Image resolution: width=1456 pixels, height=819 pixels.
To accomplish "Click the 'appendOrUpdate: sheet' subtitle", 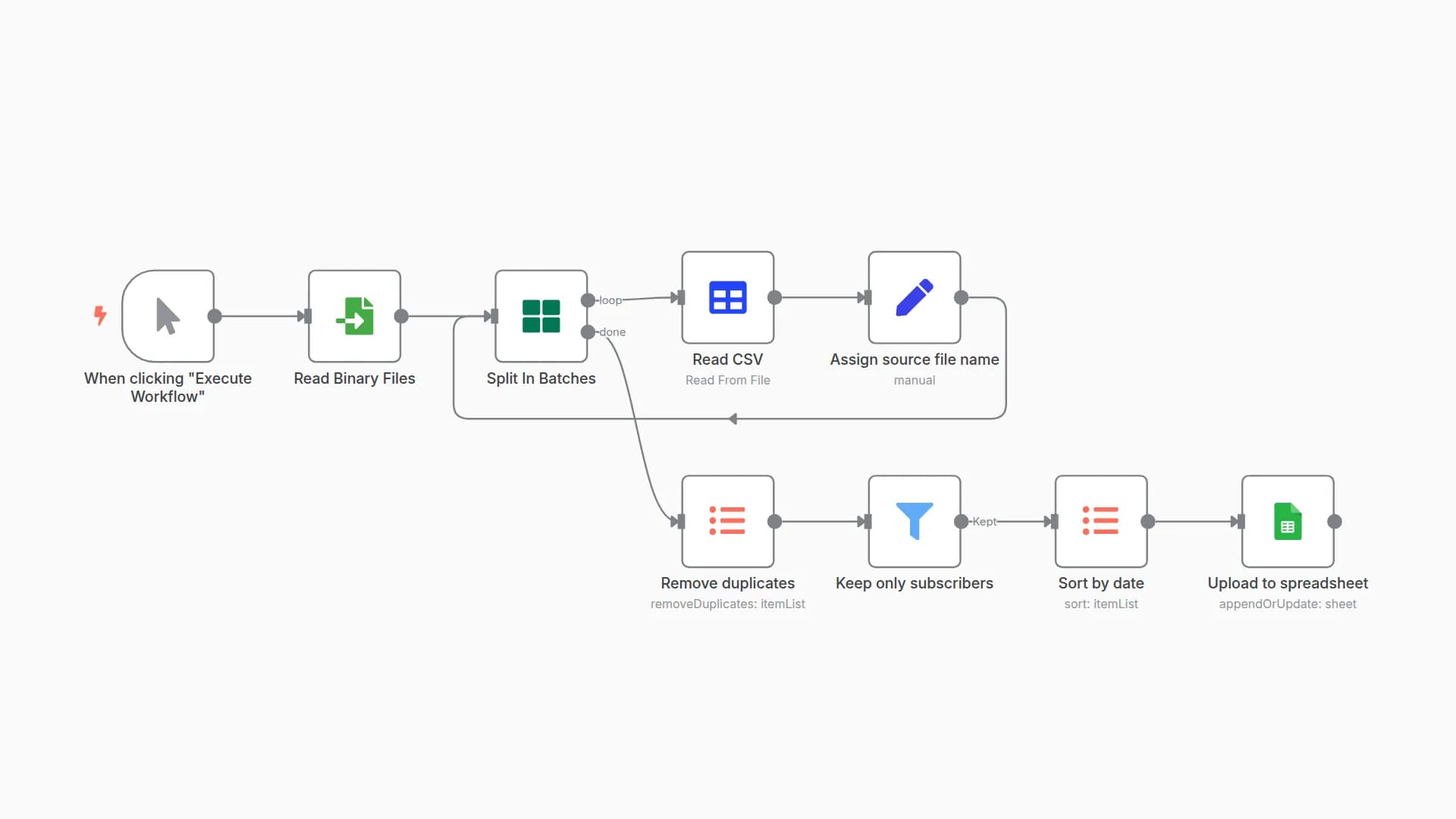I will pyautogui.click(x=1287, y=604).
